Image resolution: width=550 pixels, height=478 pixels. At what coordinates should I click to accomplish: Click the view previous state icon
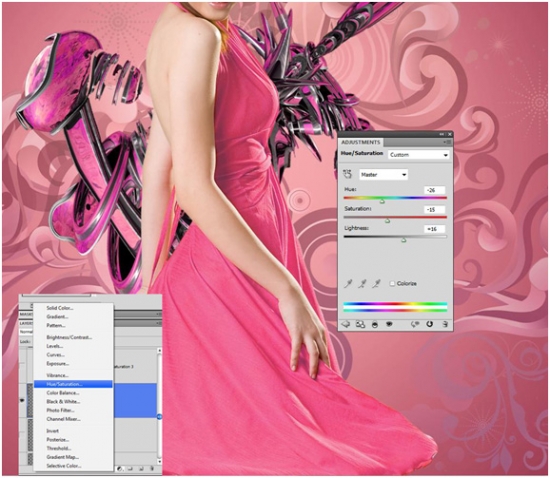tap(415, 324)
